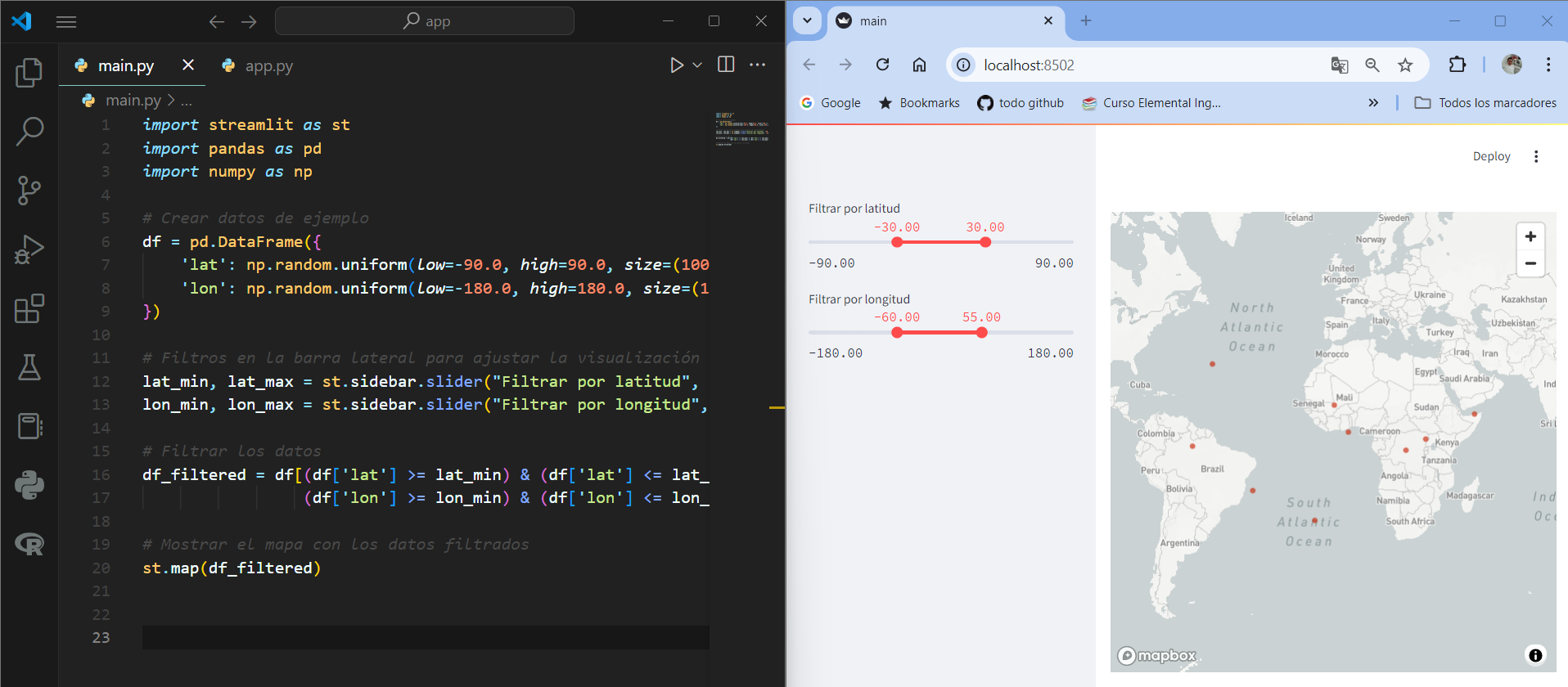The width and height of the screenshot is (1568, 687).
Task: Click the latitude slider right handle at 30.00
Action: pos(985,242)
